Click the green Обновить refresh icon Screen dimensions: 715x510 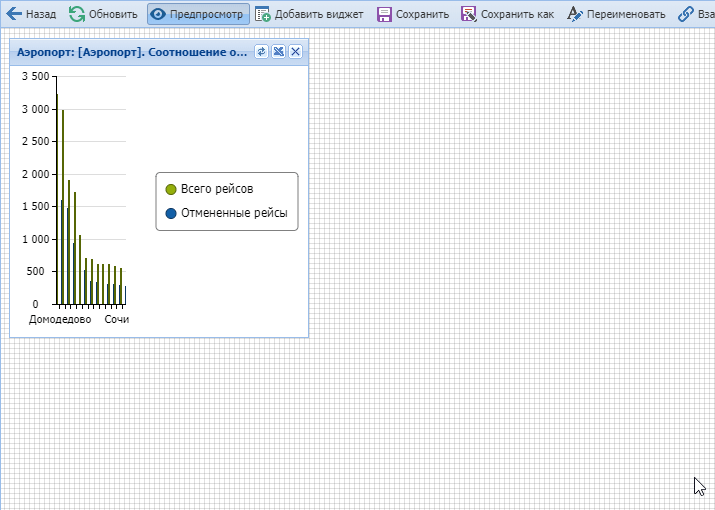point(77,15)
